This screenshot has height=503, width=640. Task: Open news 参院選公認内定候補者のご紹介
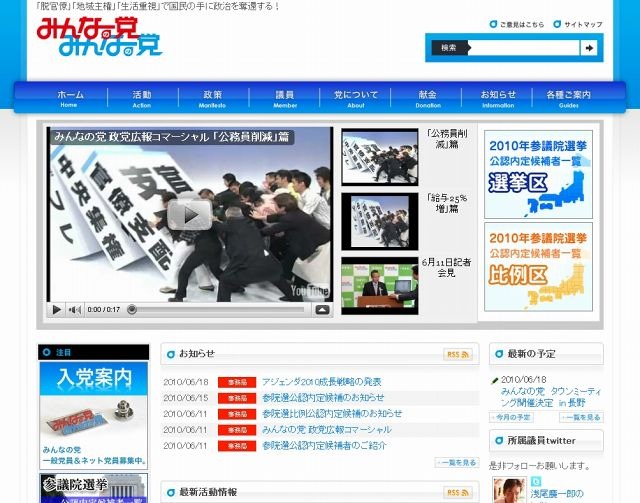pyautogui.click(x=324, y=446)
